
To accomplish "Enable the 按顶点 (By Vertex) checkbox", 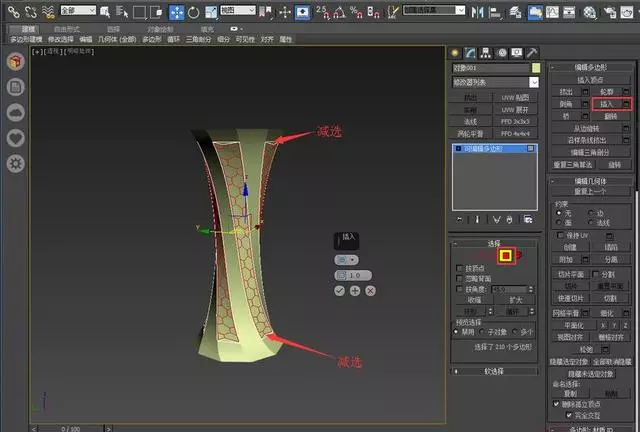I will [x=459, y=268].
